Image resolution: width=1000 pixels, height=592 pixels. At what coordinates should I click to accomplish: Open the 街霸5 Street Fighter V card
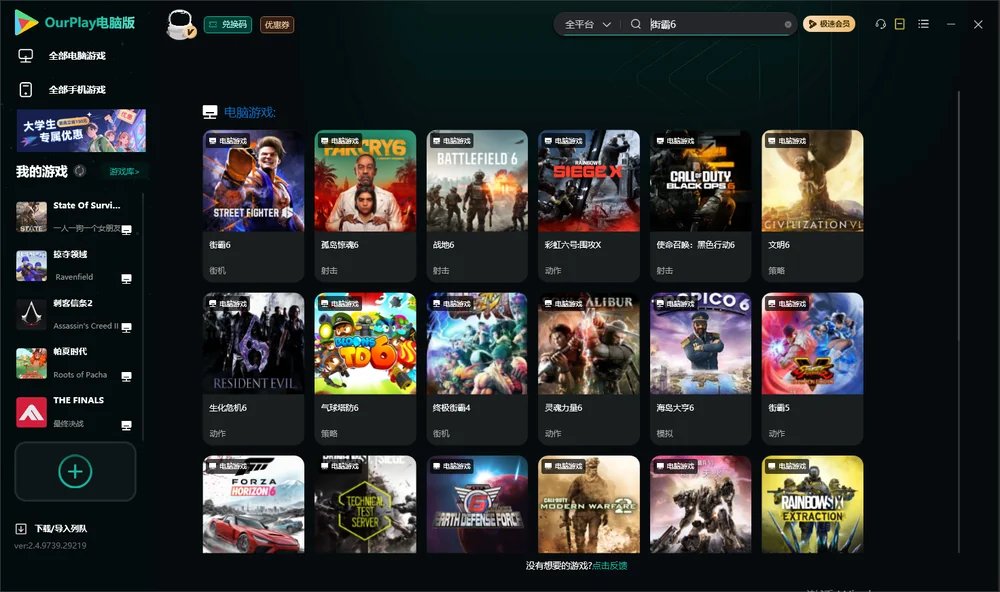point(812,369)
